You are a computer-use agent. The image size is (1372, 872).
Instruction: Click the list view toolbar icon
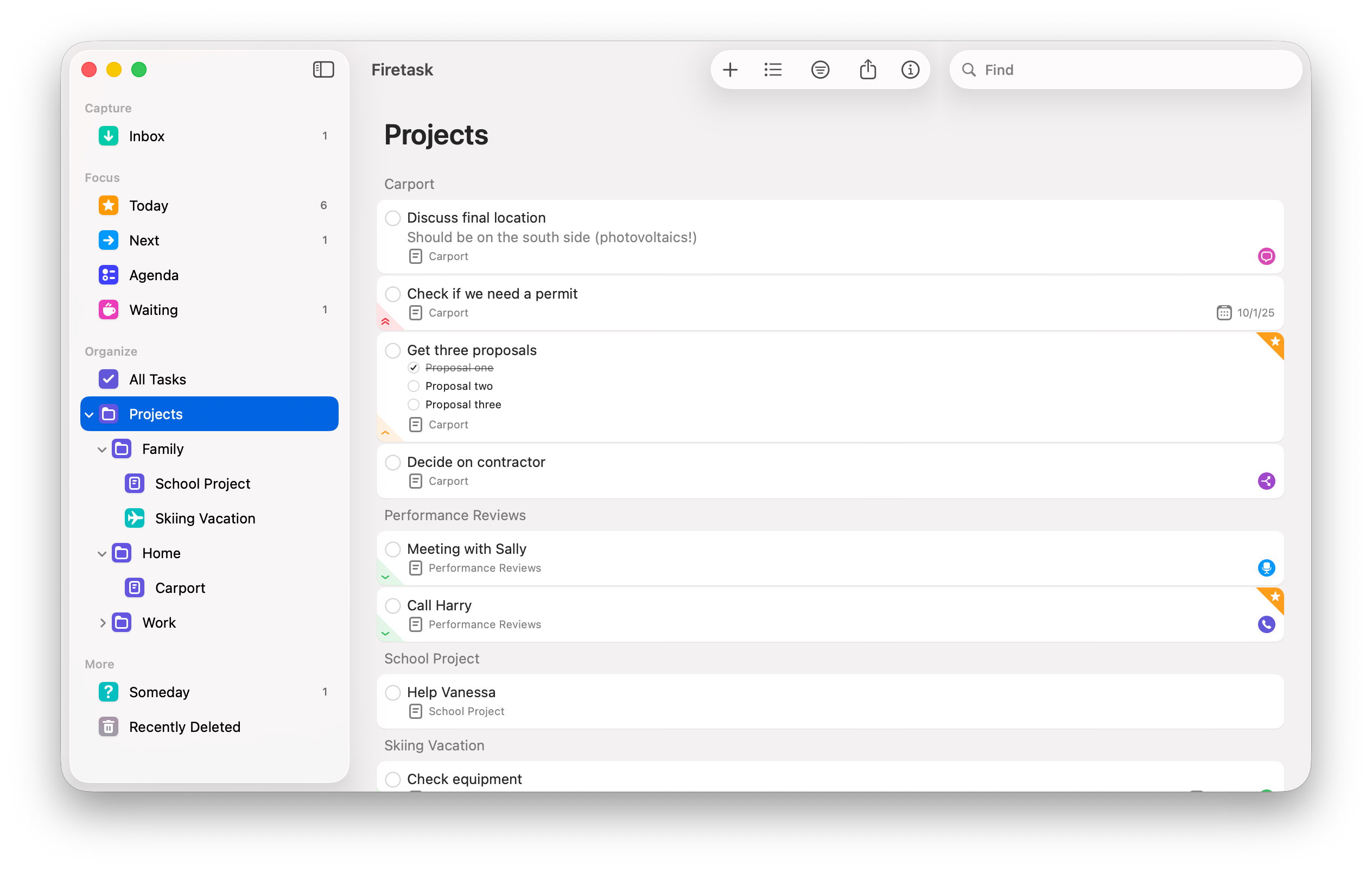[x=773, y=69]
